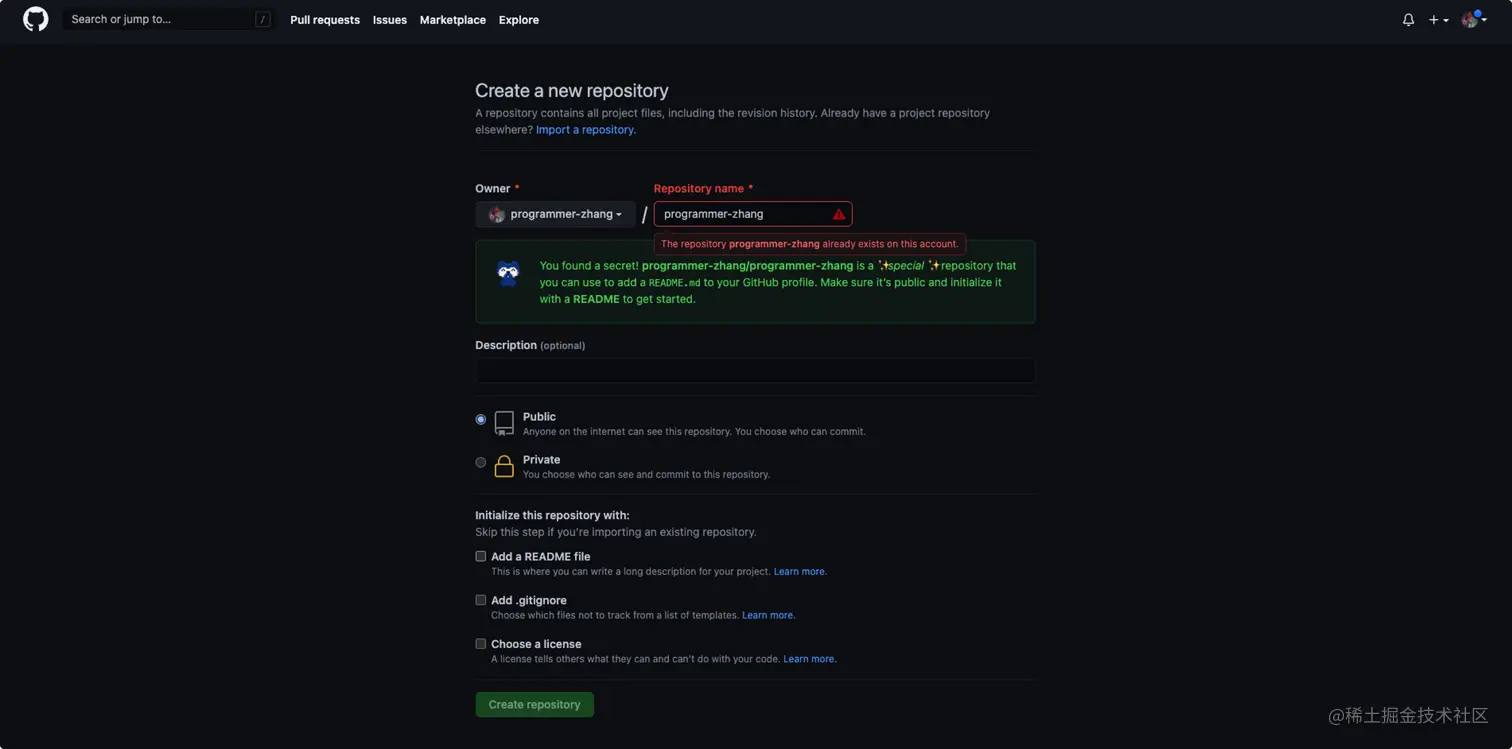
Task: Check Add a README file
Action: (481, 556)
